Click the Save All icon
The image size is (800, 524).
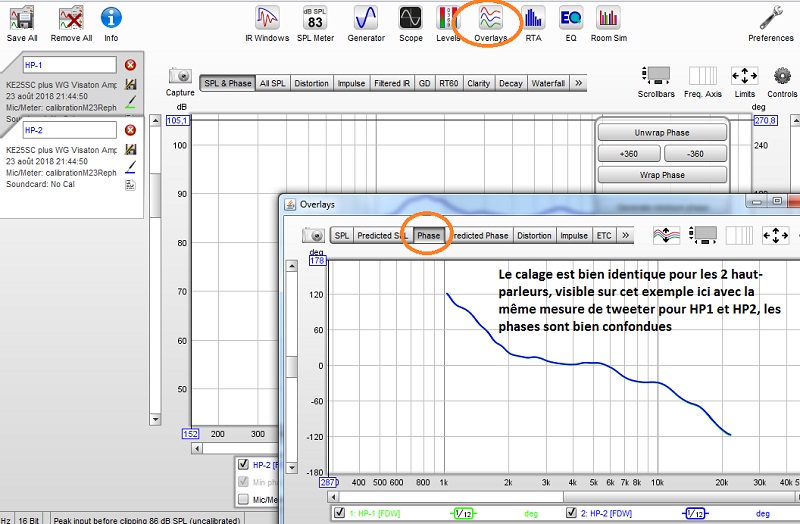coord(22,24)
